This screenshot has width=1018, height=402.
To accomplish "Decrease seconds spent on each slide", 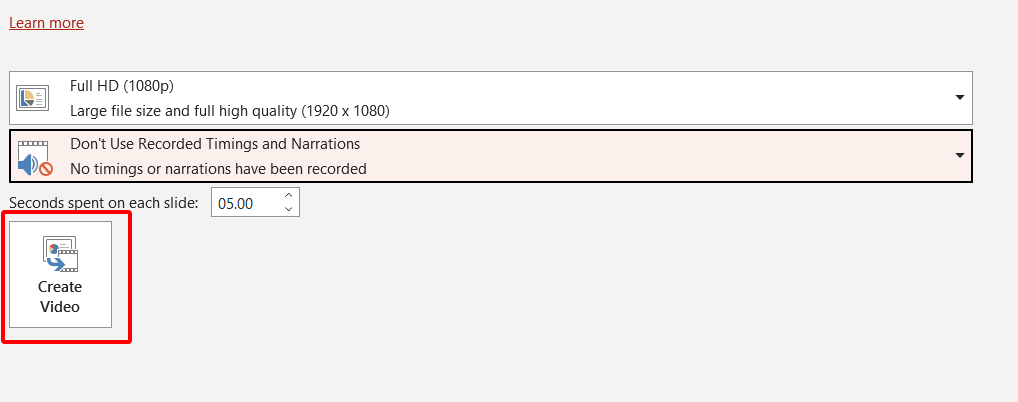I will point(289,209).
